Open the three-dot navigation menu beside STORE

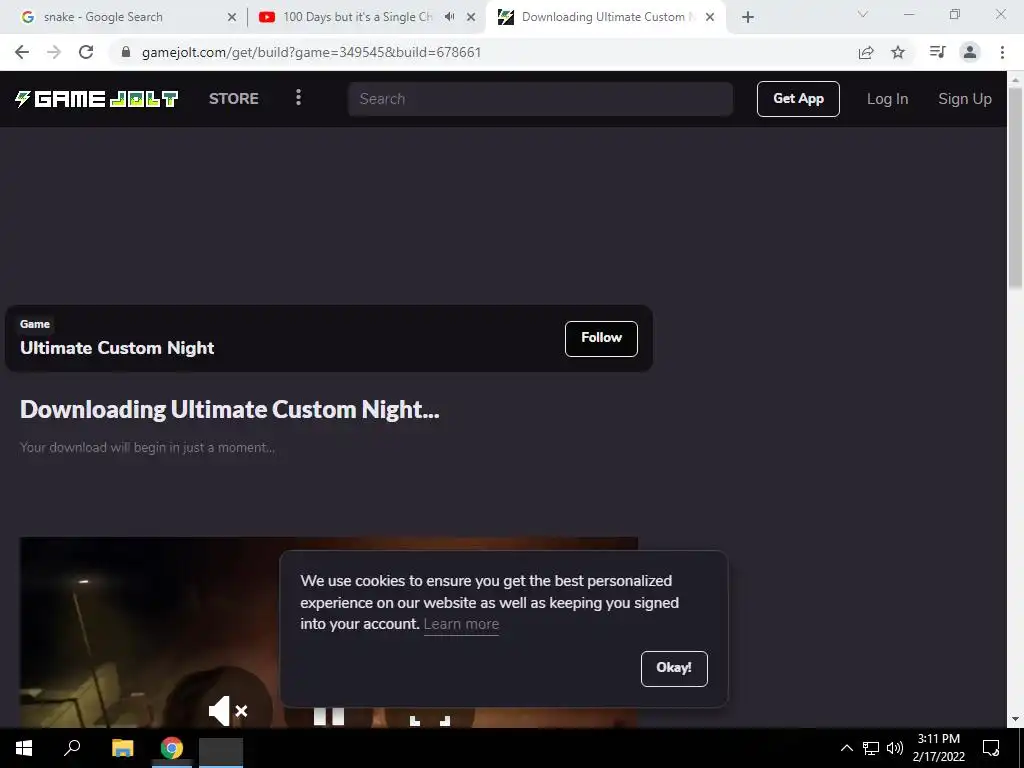(298, 98)
